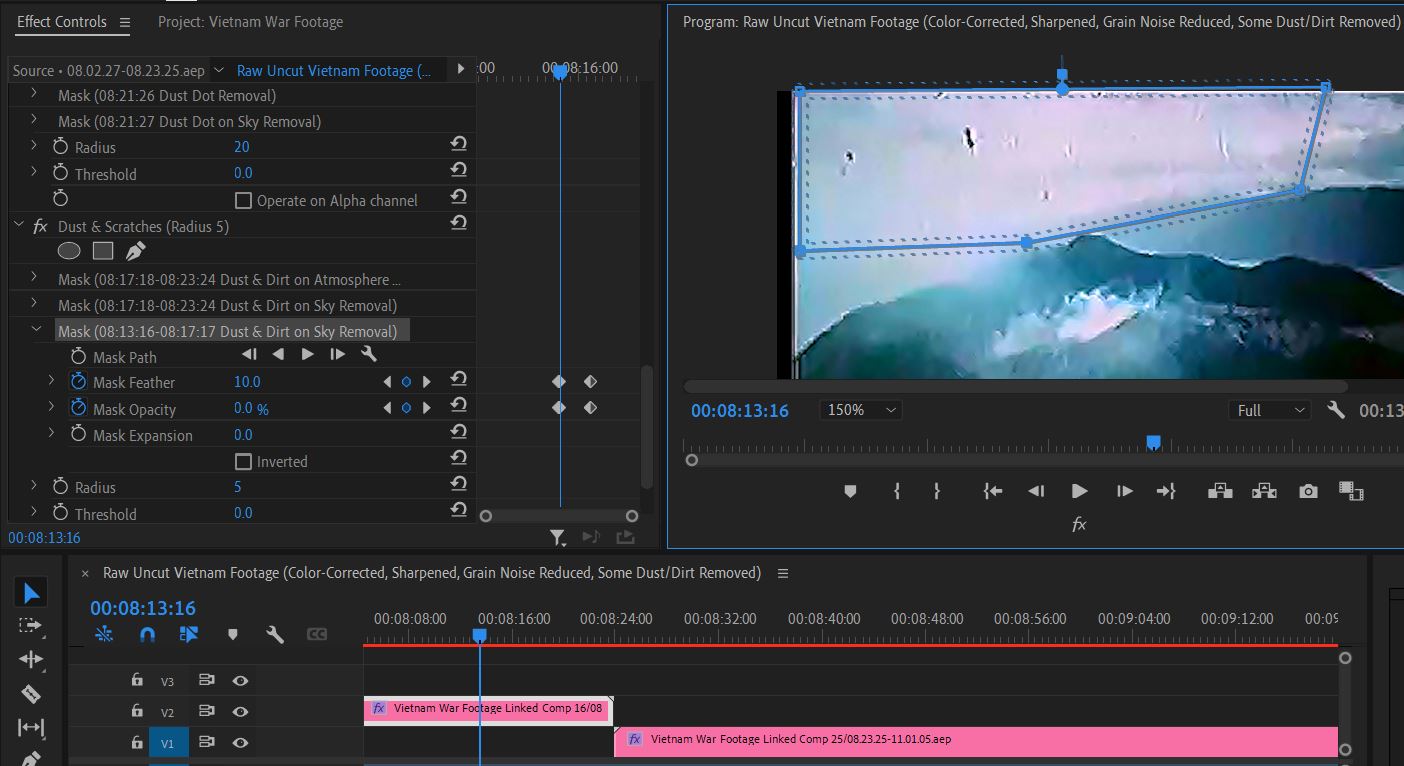Select the Vietnam War Footage Linked Comp 25 clip
Screen dimensions: 1404x766
pos(976,740)
